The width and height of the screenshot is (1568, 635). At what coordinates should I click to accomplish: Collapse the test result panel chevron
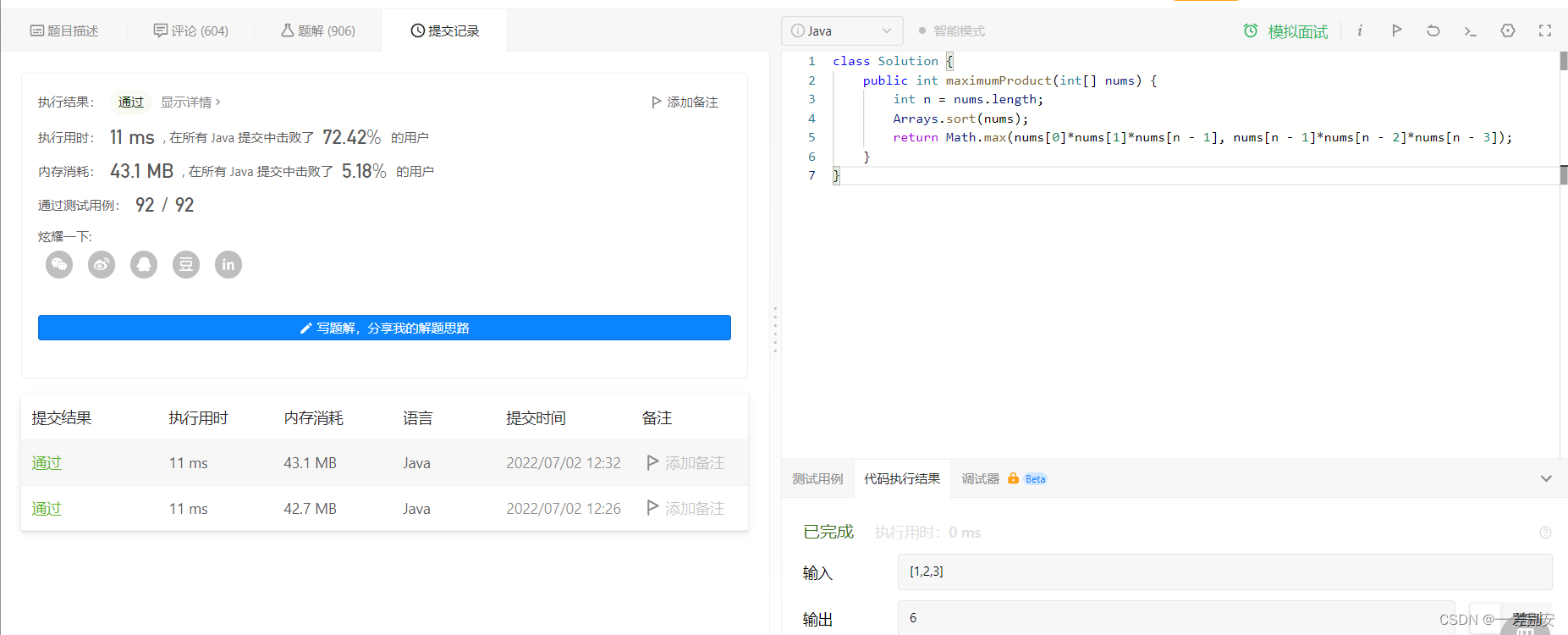pos(1546,478)
